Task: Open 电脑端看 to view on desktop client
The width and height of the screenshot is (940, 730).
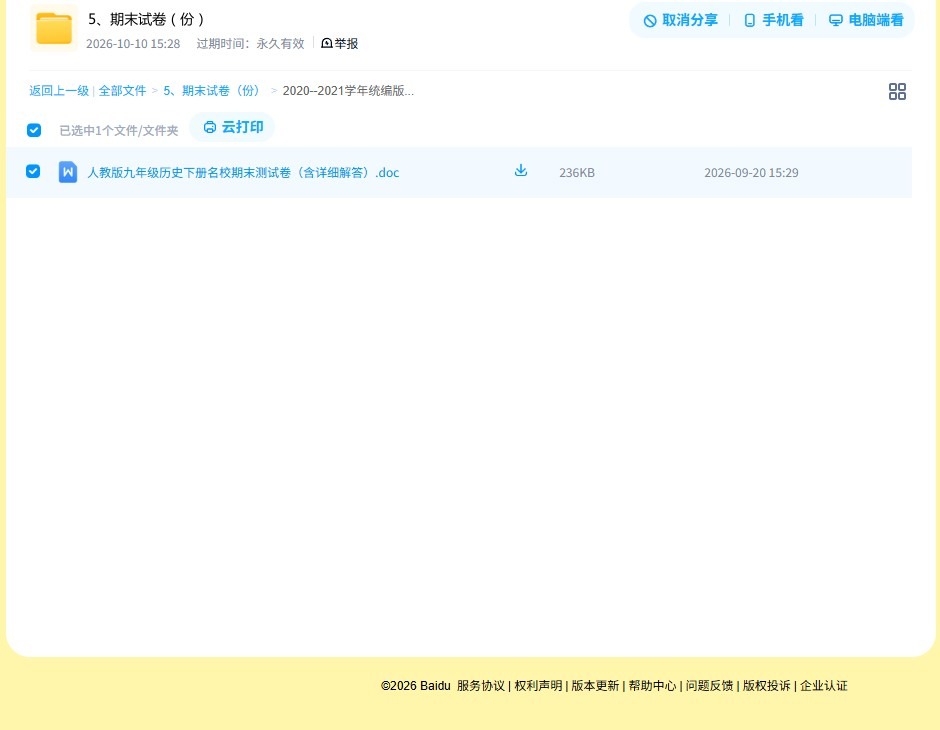Action: 866,20
